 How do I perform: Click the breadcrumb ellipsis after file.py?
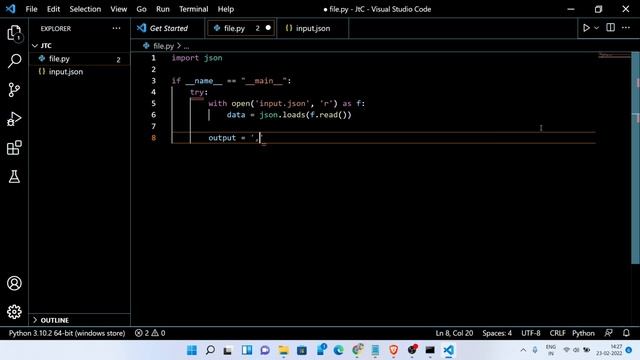pos(187,47)
